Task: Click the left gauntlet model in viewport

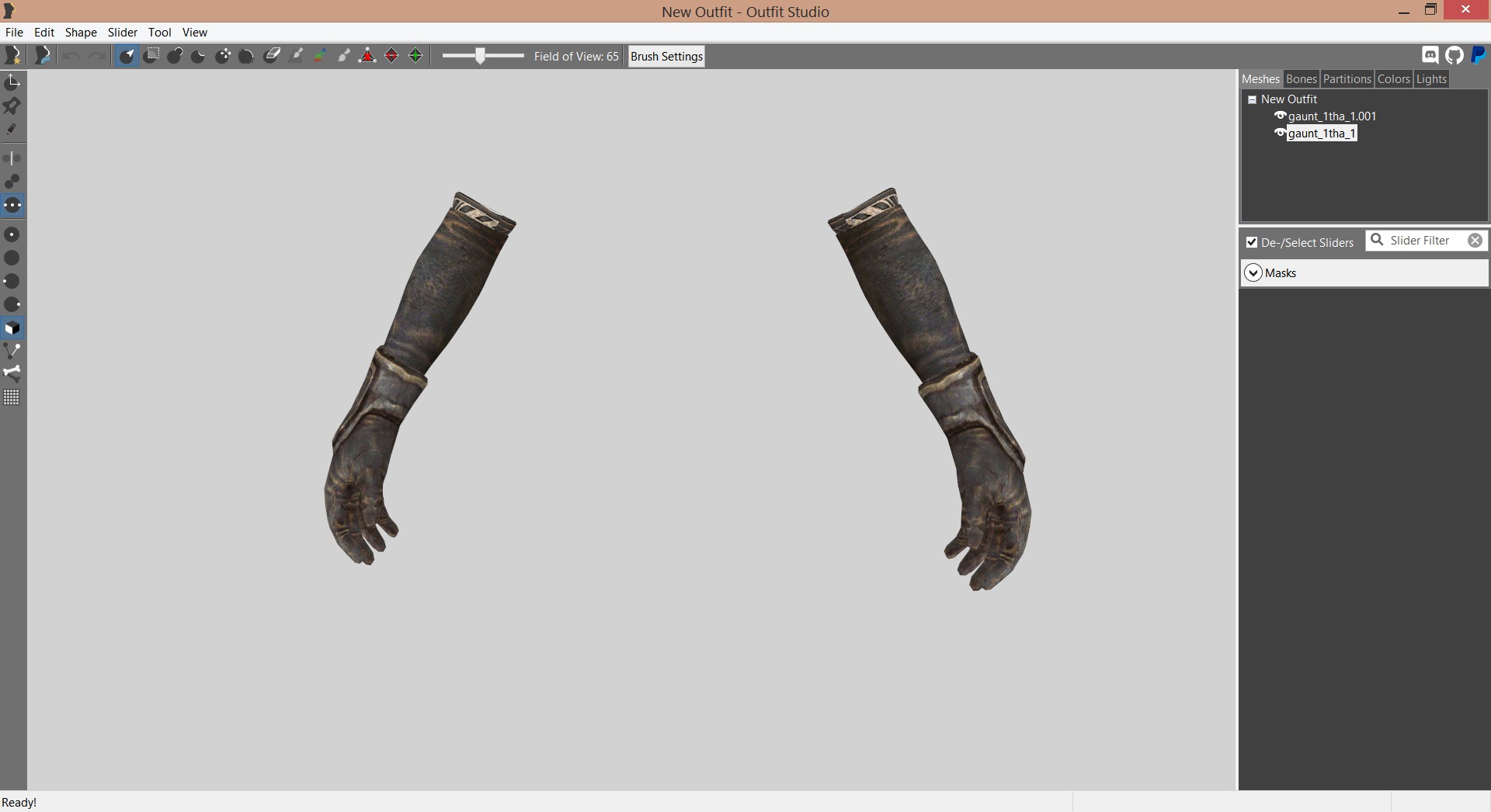Action: [x=420, y=378]
